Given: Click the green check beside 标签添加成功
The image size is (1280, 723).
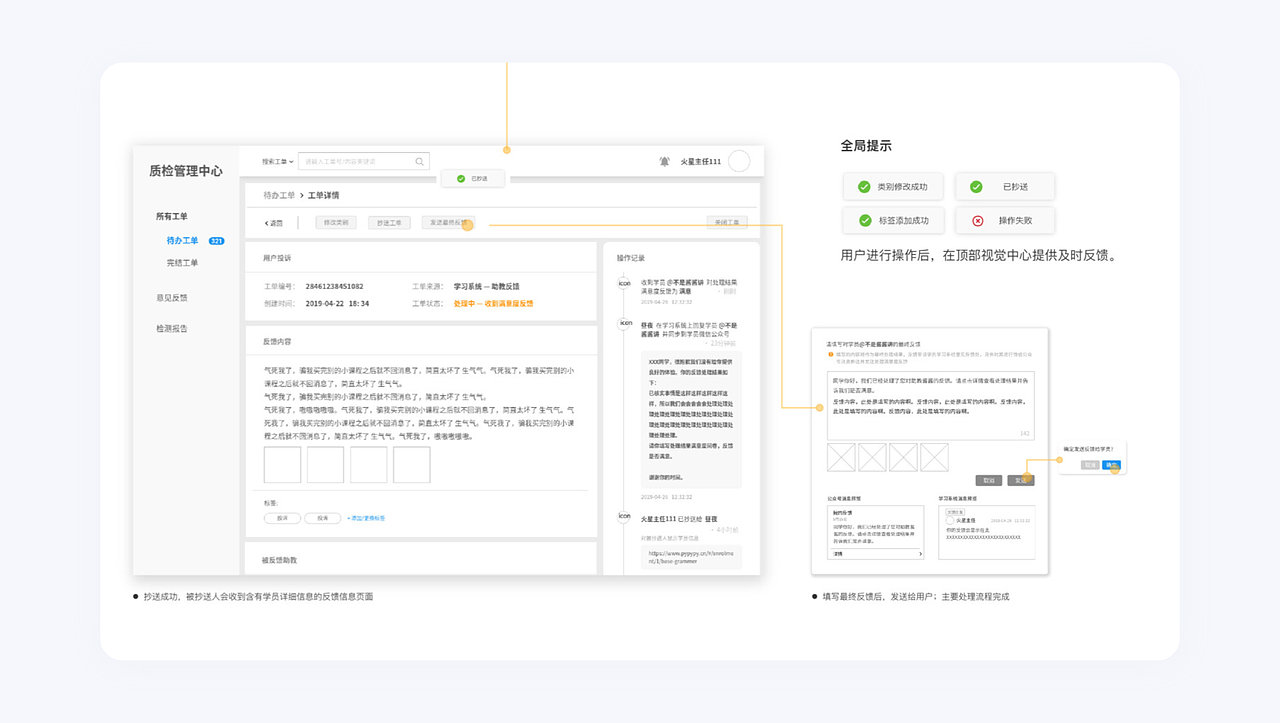Looking at the screenshot, I should point(866,220).
